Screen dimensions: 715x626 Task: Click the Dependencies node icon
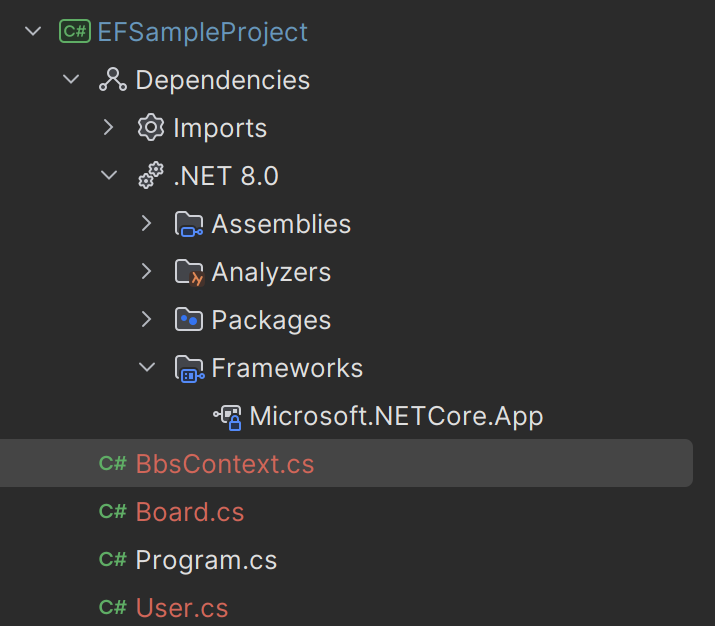pyautogui.click(x=112, y=80)
